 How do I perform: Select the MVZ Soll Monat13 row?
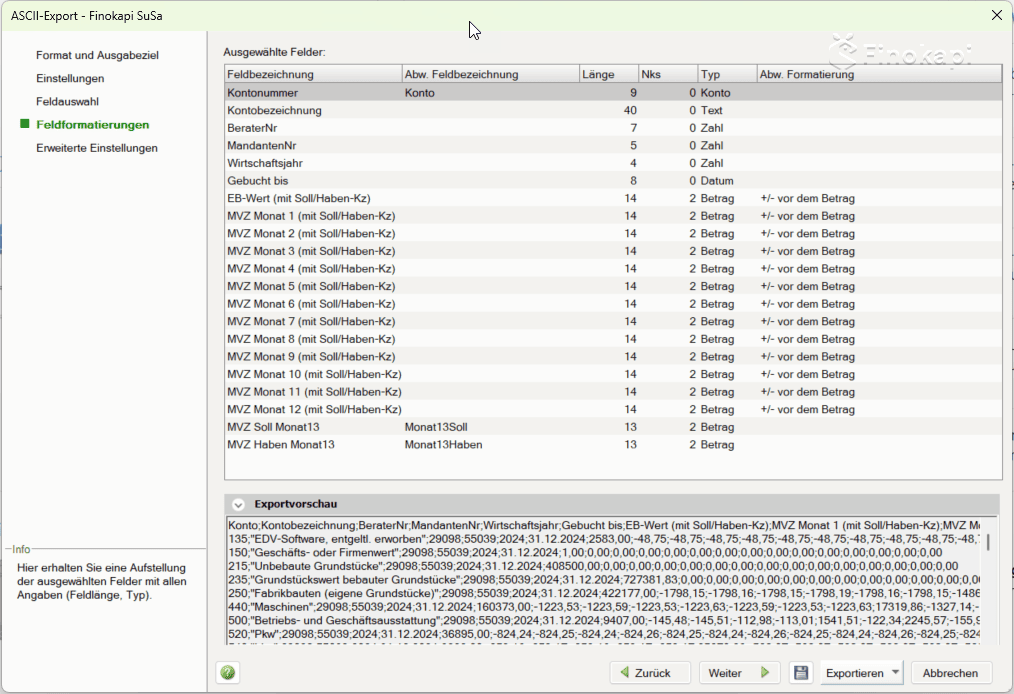613,427
